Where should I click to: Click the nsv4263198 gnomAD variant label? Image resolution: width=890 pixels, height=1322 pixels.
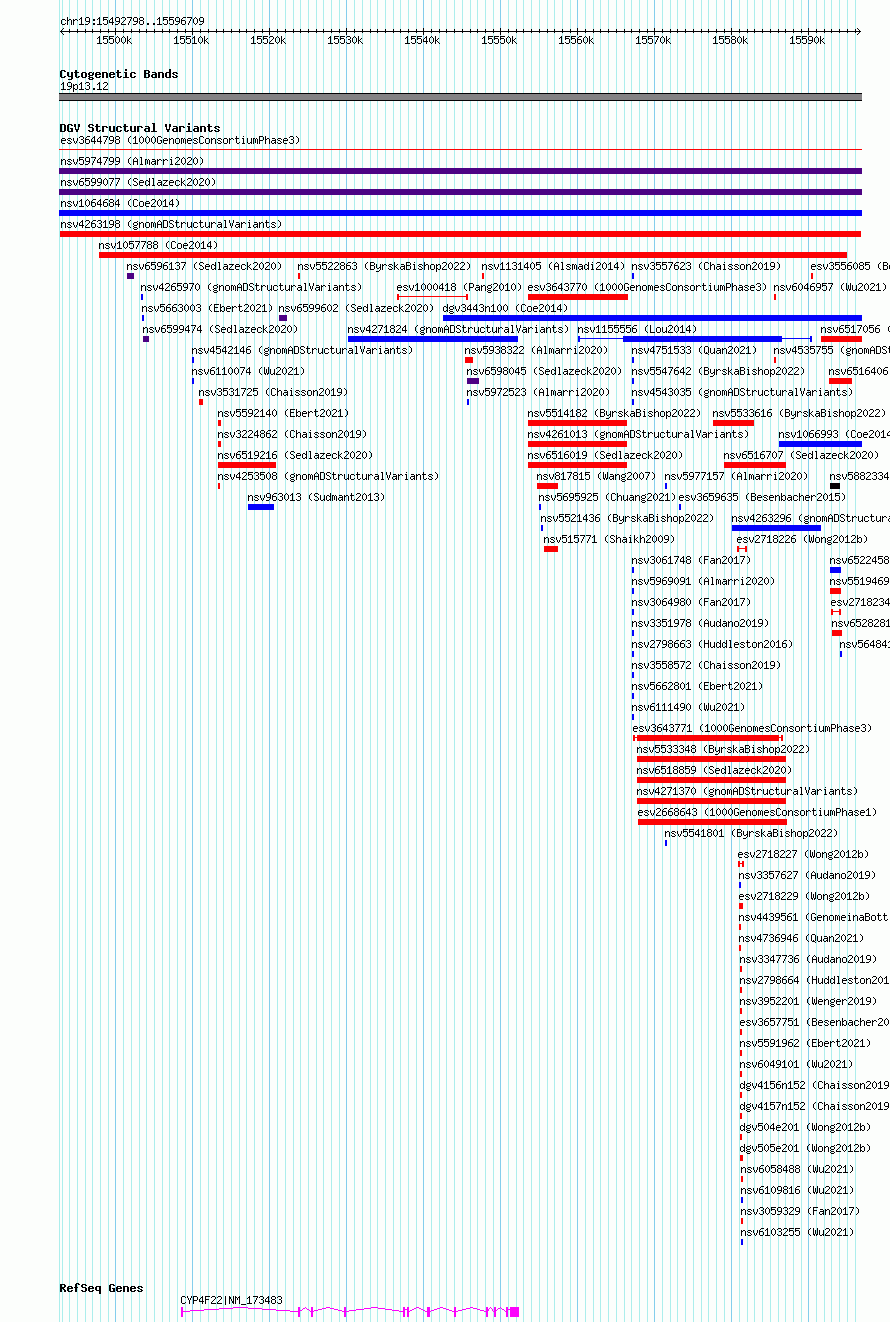171,224
